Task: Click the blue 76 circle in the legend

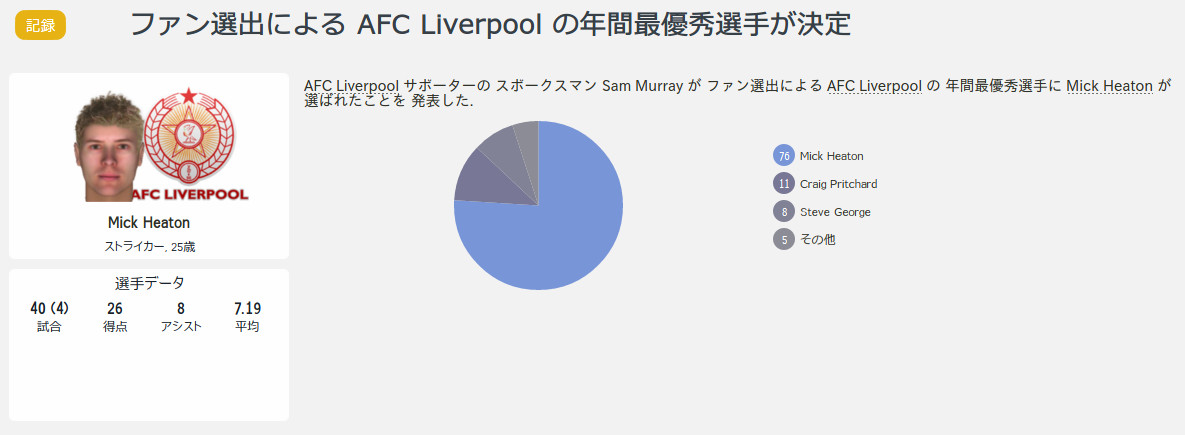Action: pos(784,156)
